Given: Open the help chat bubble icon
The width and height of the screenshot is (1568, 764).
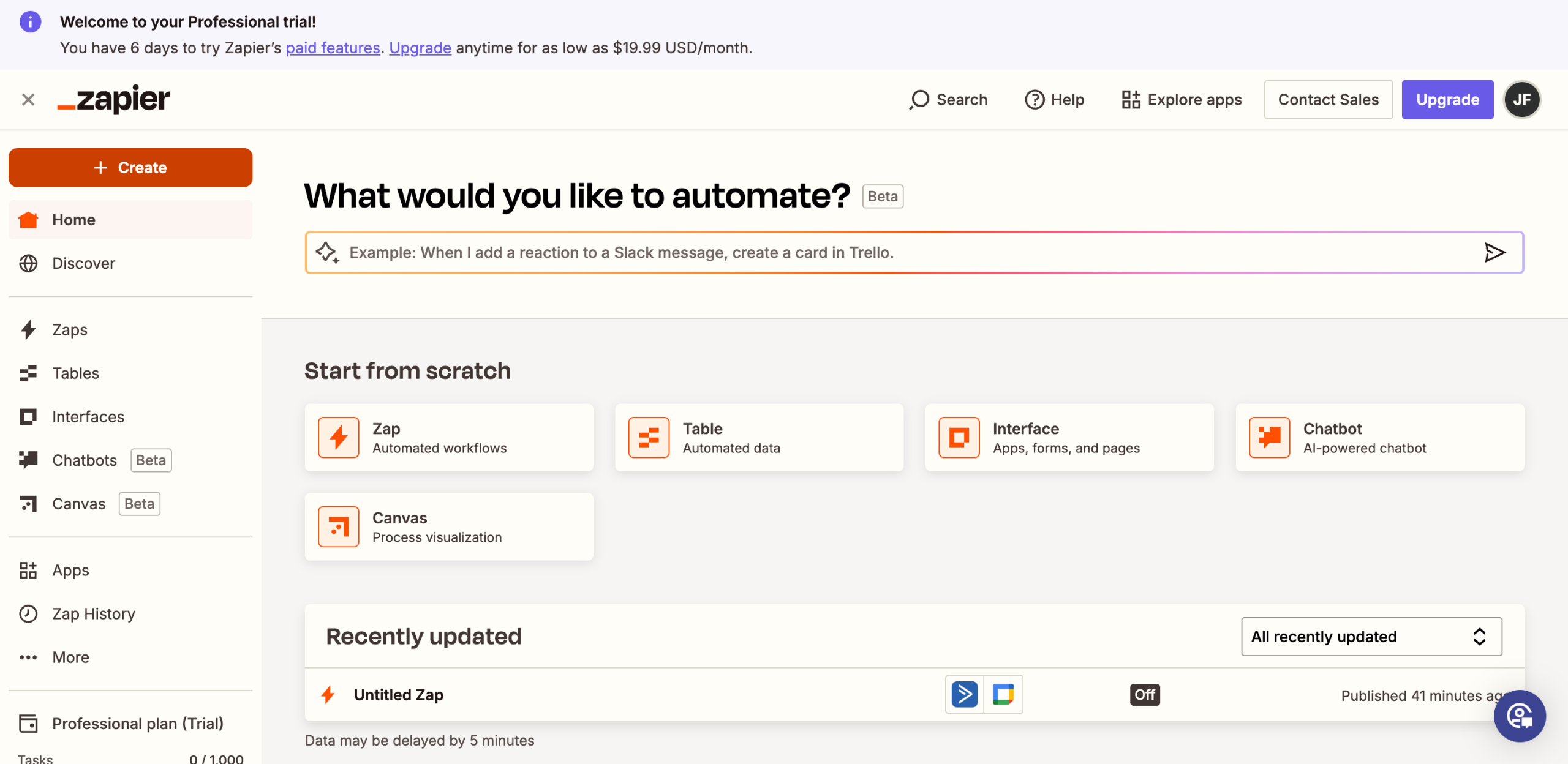Looking at the screenshot, I should 1520,716.
